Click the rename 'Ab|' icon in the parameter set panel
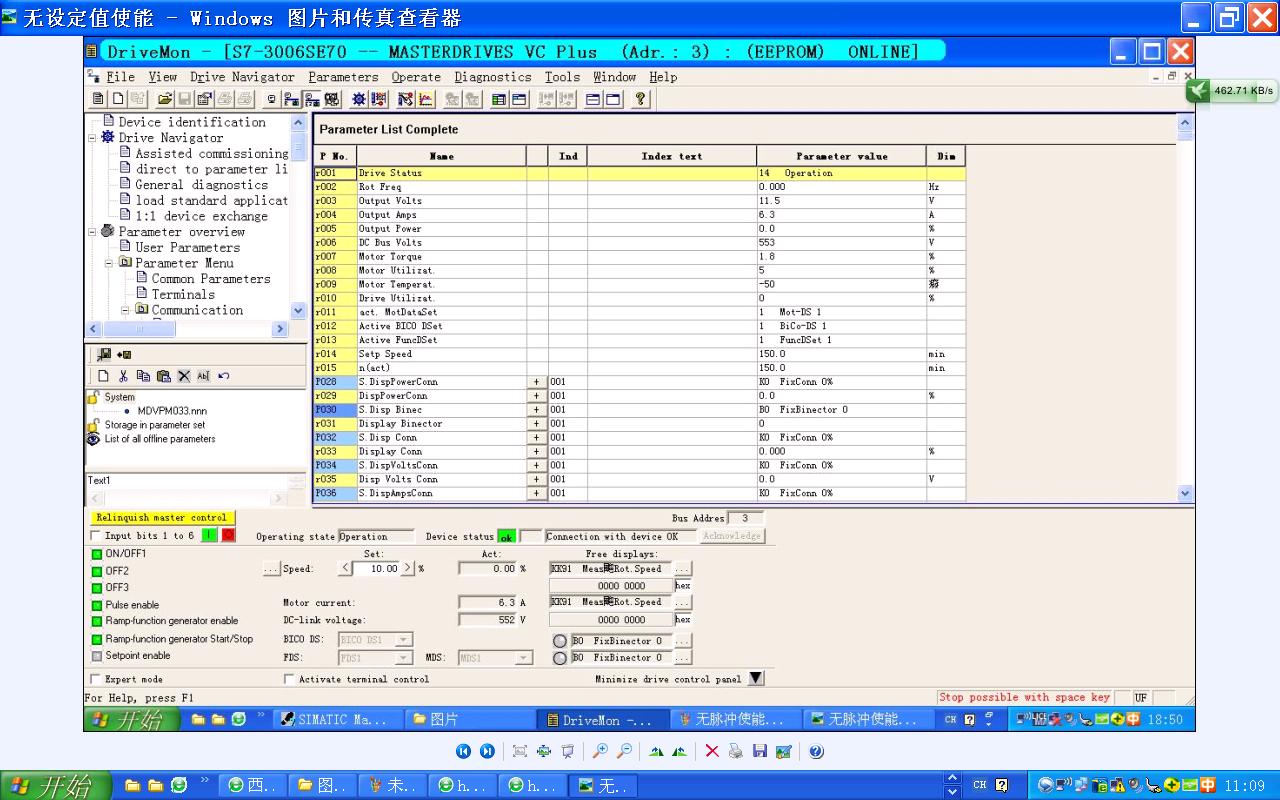 point(203,376)
